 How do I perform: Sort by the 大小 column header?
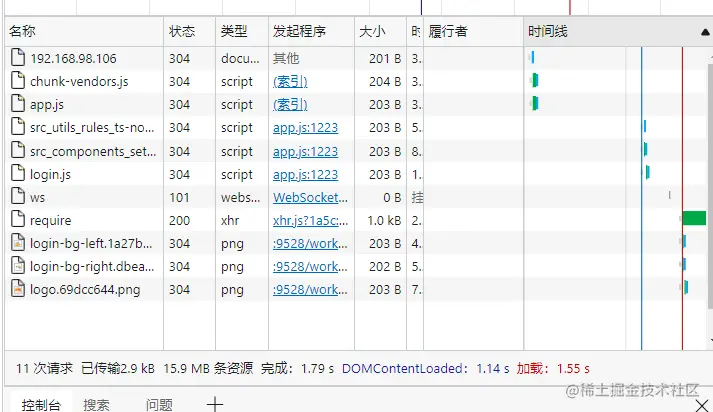click(380, 31)
